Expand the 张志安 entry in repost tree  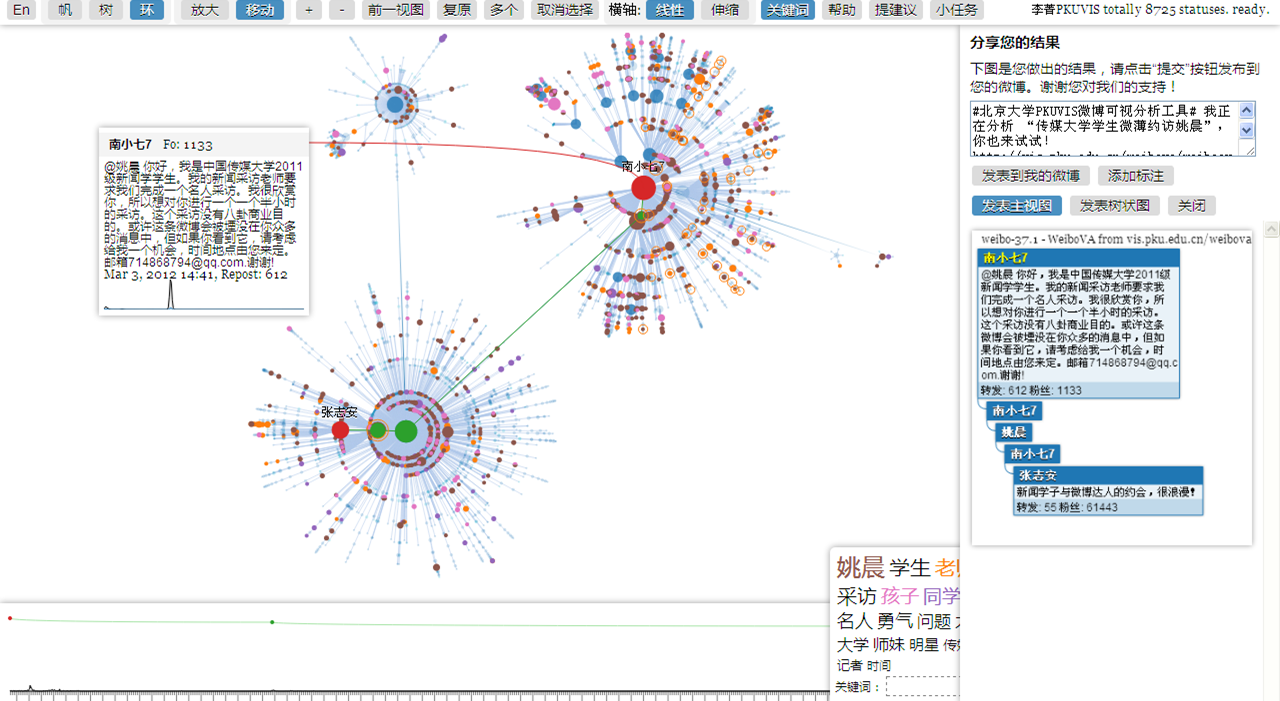click(x=1038, y=475)
